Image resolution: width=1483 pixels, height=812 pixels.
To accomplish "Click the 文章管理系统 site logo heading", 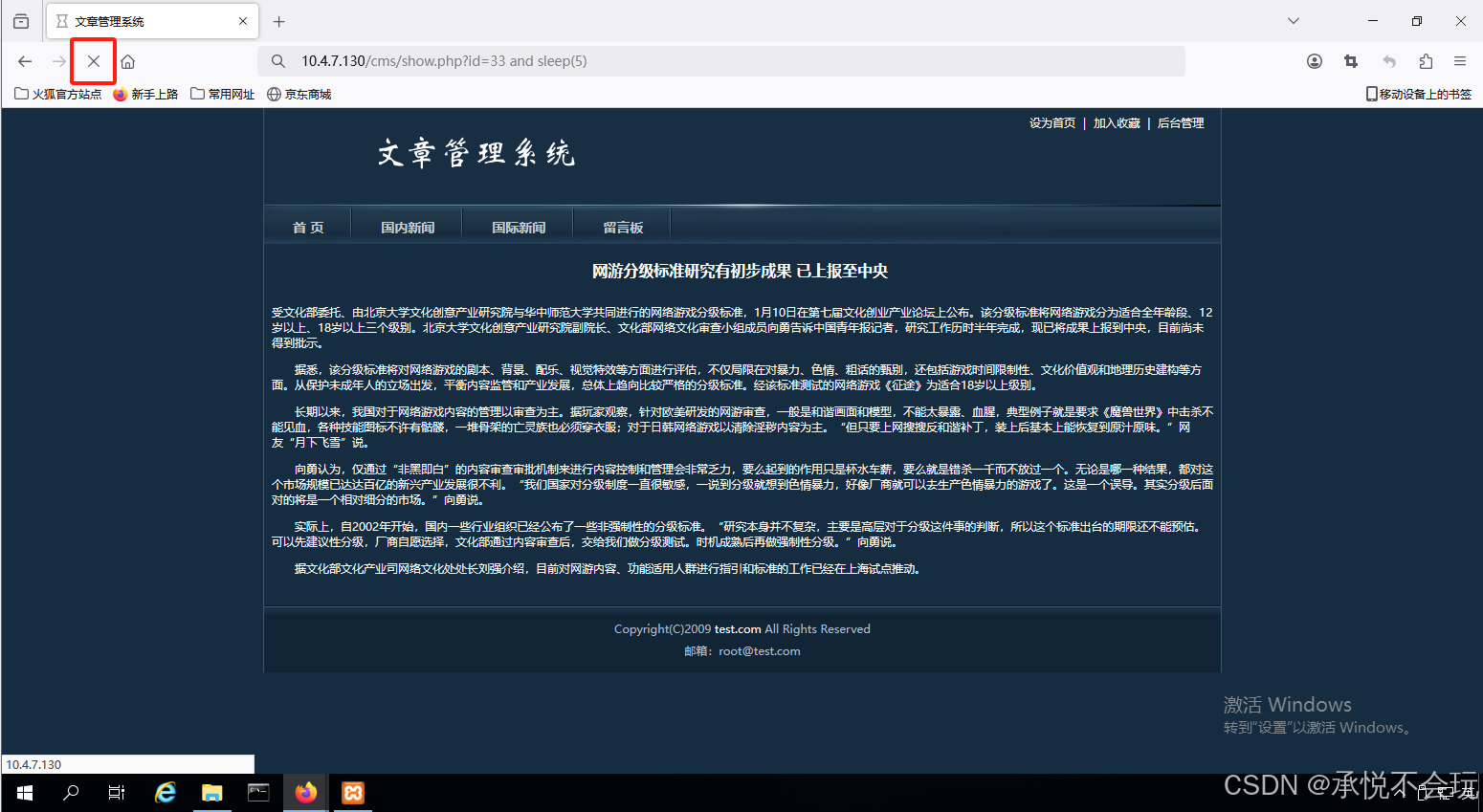I will pyautogui.click(x=476, y=153).
